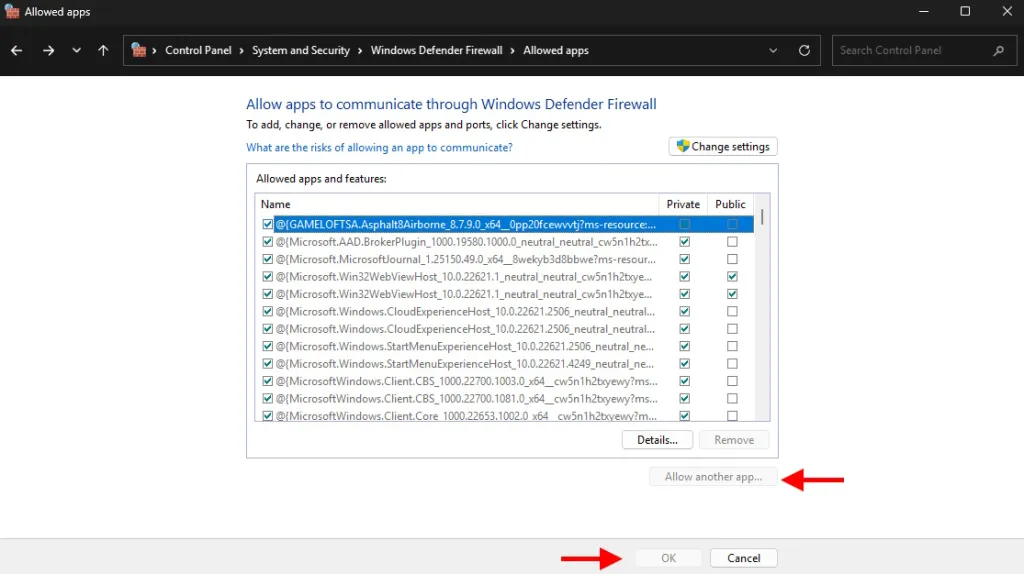Go forward with the right arrow
Image resolution: width=1024 pixels, height=574 pixels.
48,50
